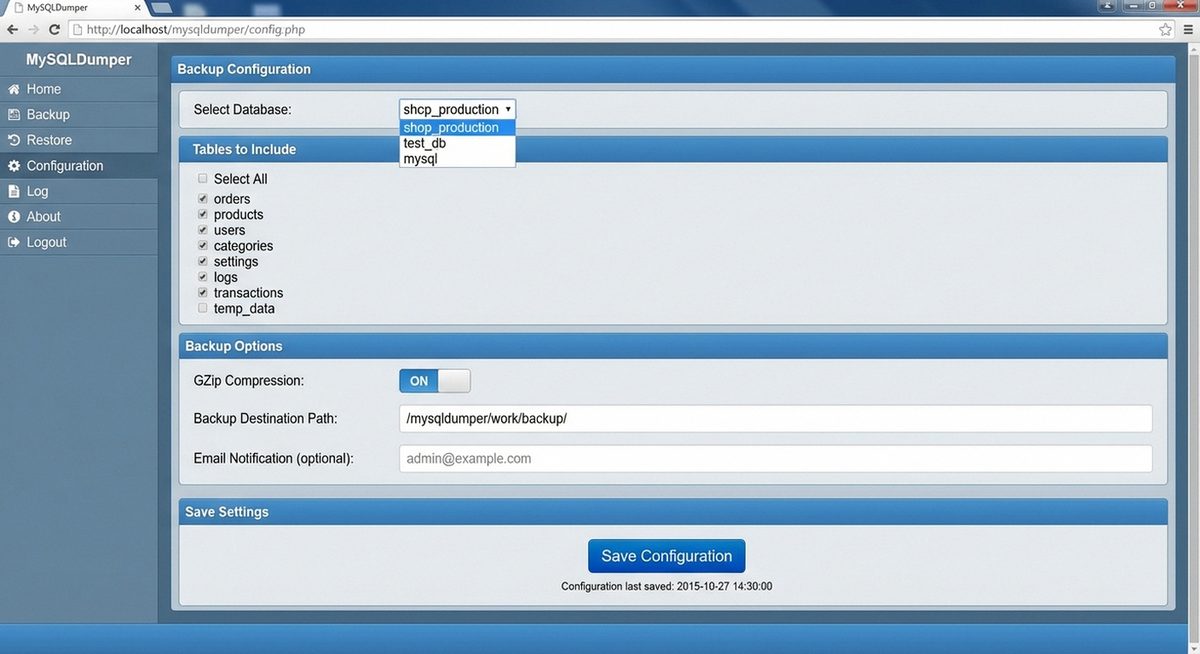
Task: Choose shop_production from the database list
Action: click(458, 128)
